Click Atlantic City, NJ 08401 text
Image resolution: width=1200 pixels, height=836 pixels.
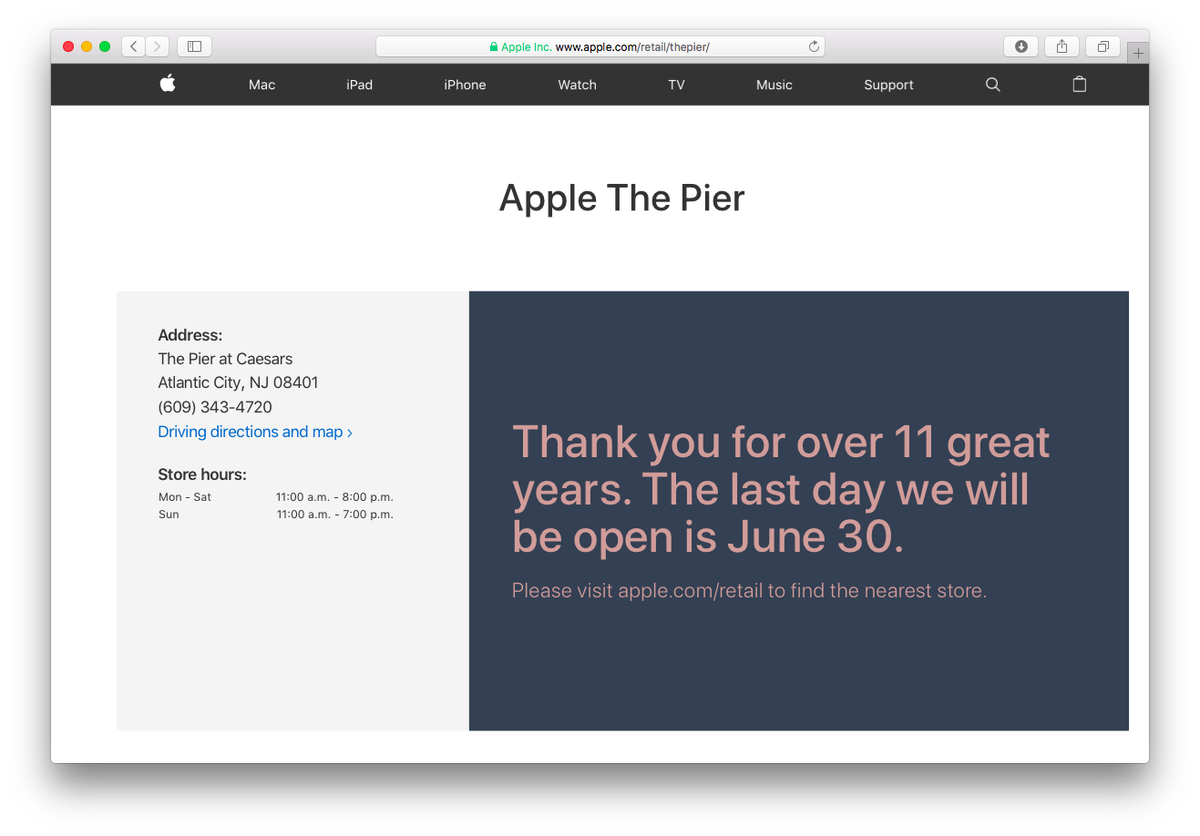[x=238, y=383]
